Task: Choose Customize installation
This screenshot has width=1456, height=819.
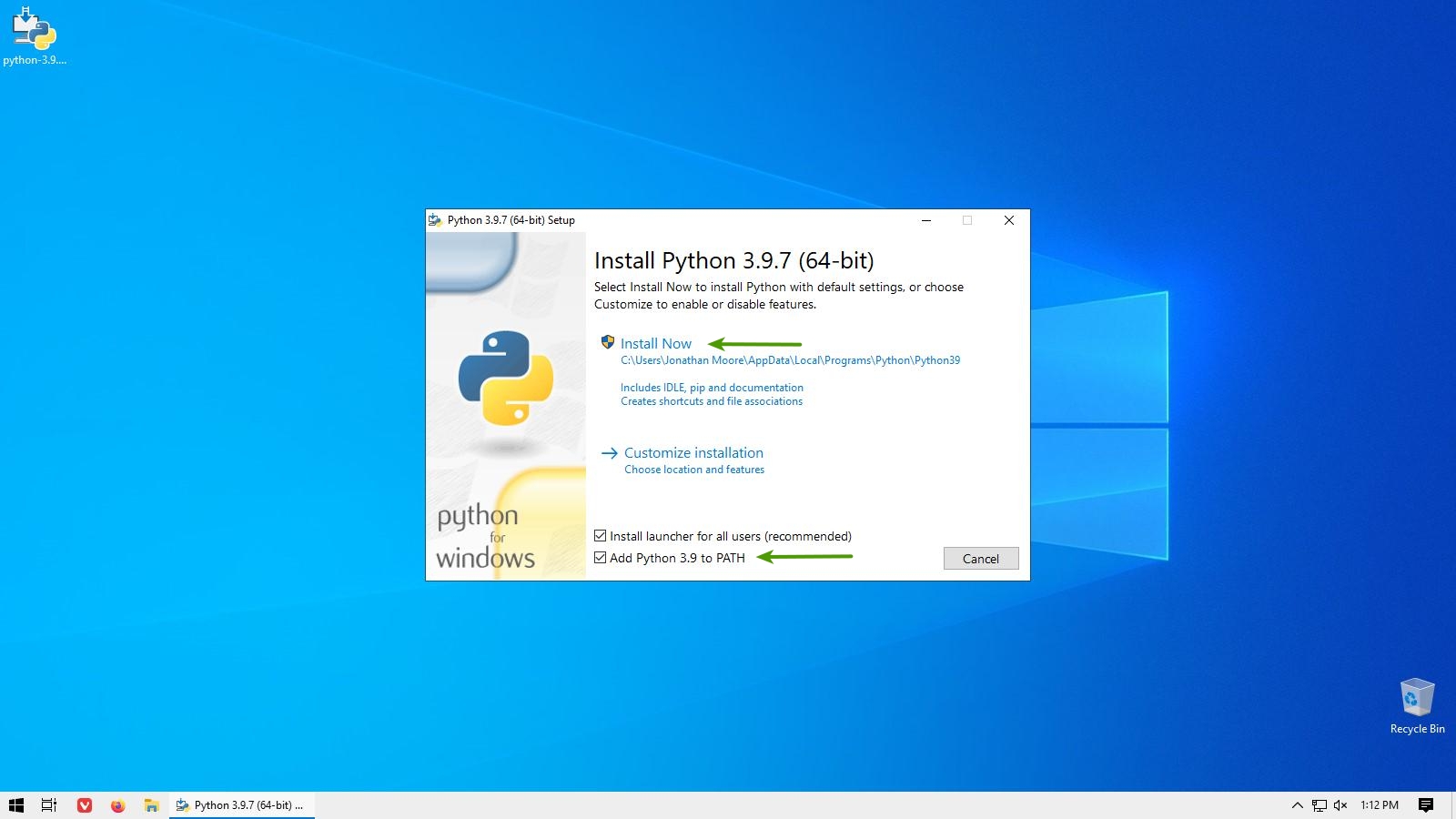Action: [693, 453]
